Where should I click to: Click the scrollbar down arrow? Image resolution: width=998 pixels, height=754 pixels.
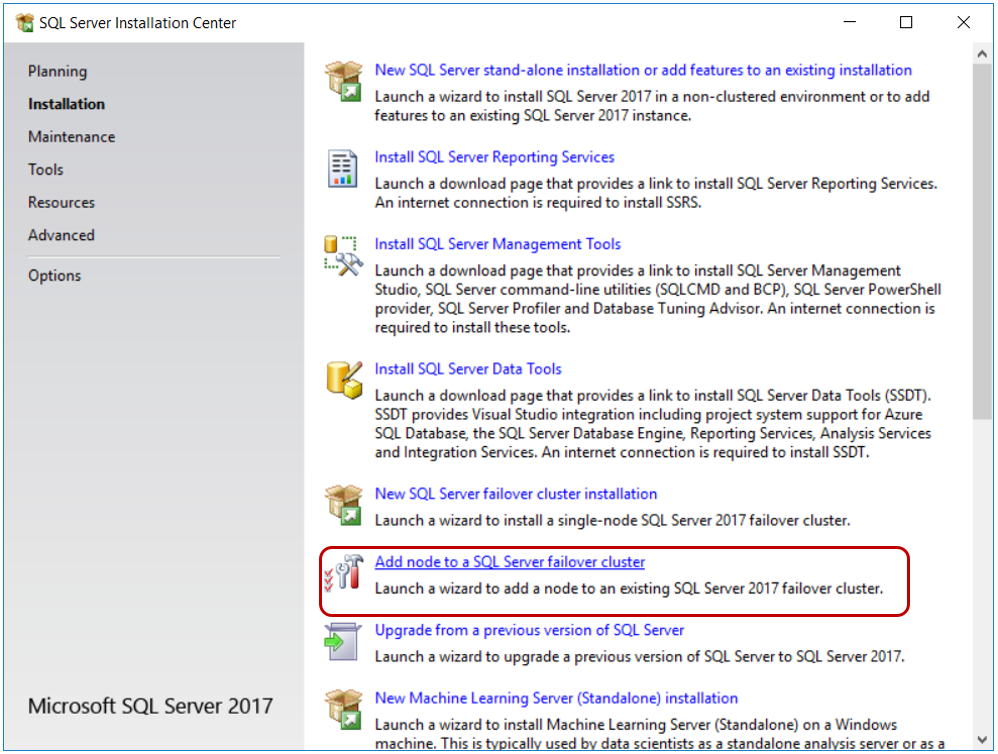982,740
